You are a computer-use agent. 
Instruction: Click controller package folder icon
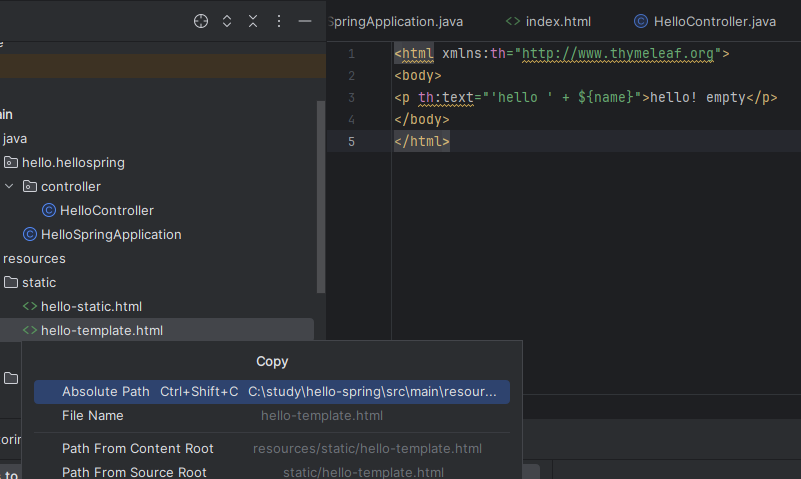(x=30, y=186)
